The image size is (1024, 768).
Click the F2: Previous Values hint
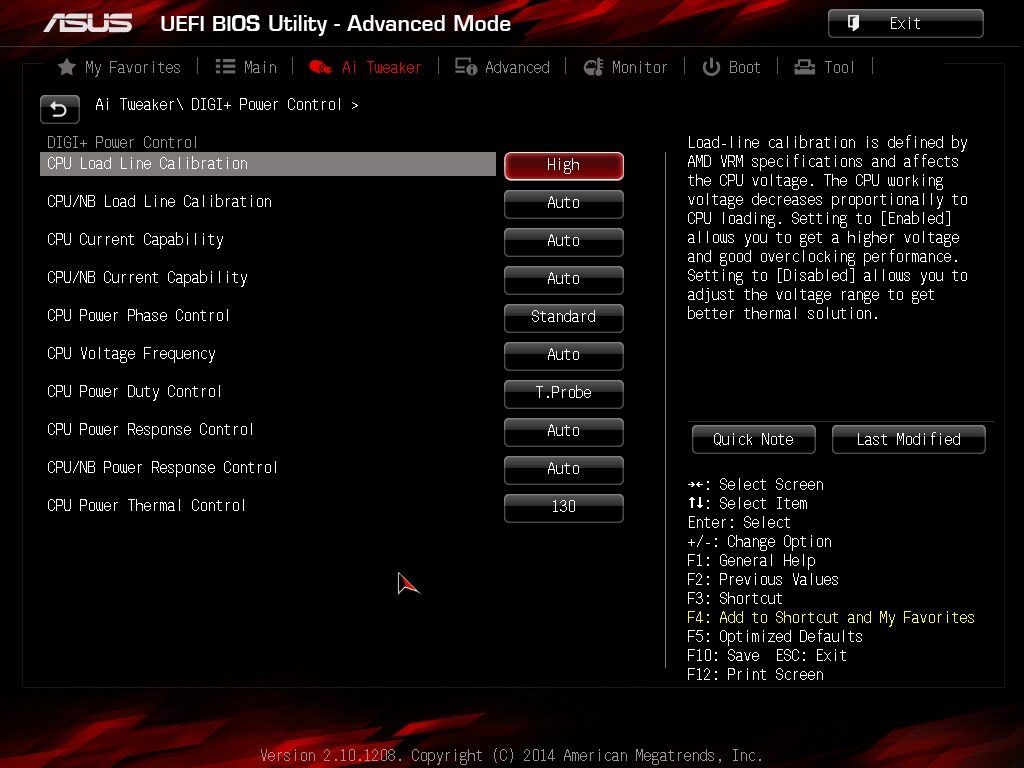click(763, 580)
